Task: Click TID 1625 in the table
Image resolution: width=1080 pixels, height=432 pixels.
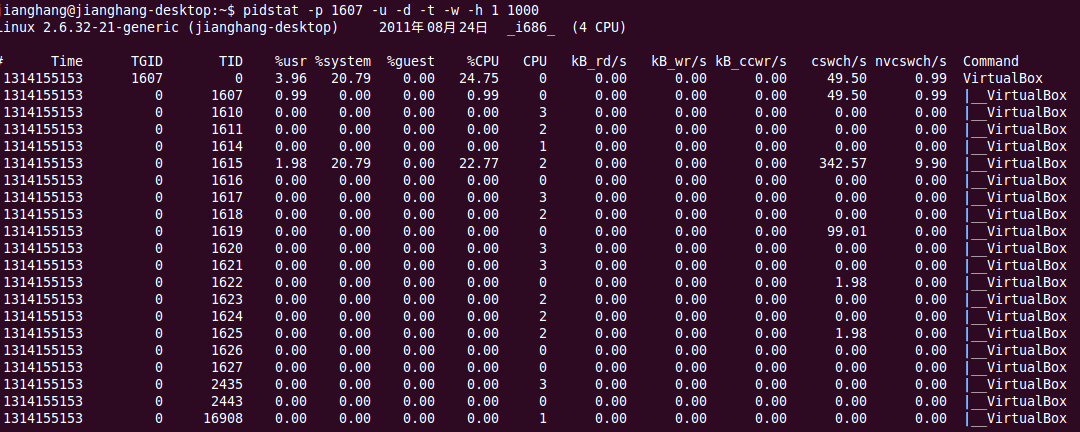Action: [227, 333]
